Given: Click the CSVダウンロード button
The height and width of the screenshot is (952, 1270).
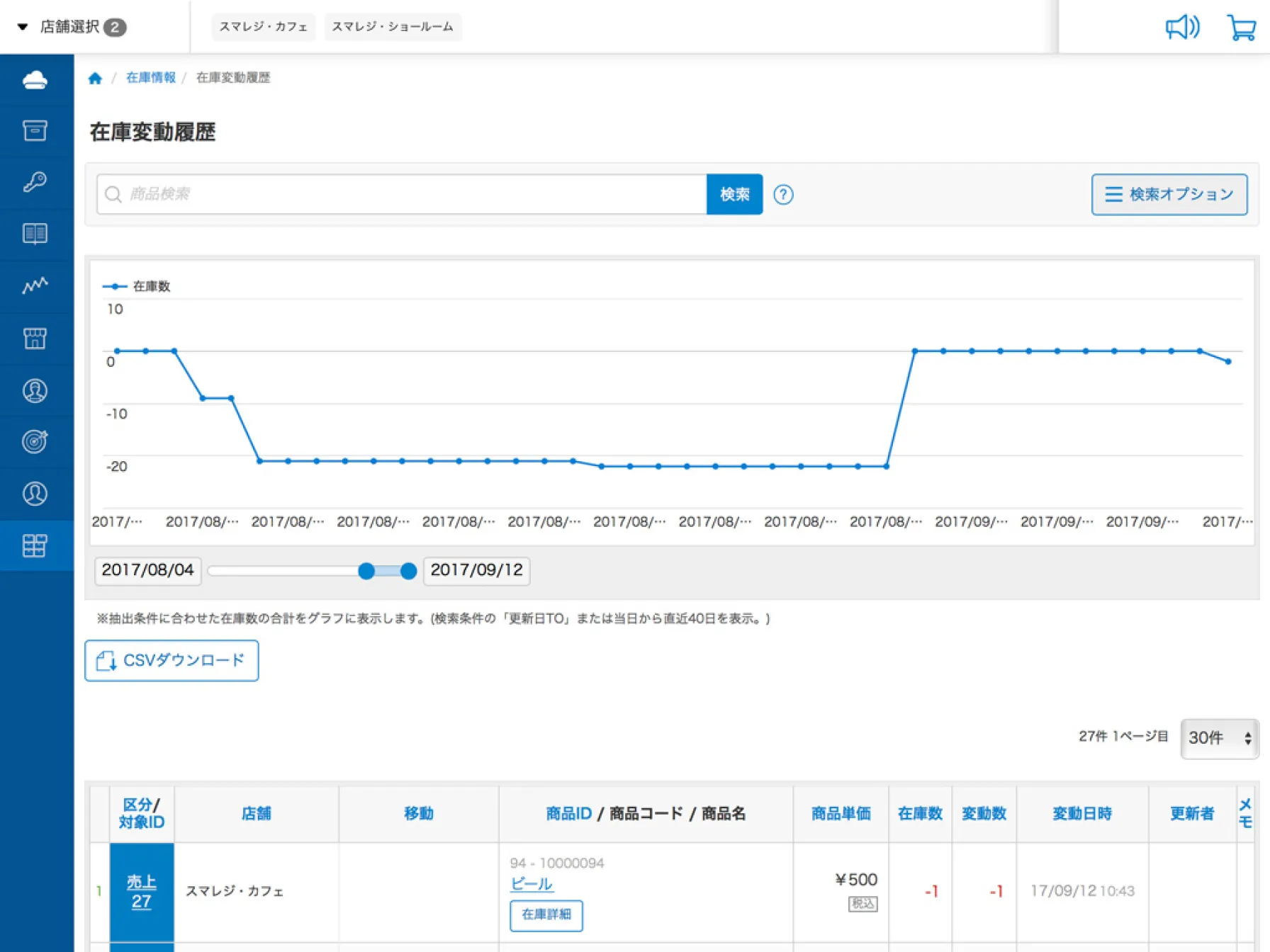Looking at the screenshot, I should click(x=172, y=660).
